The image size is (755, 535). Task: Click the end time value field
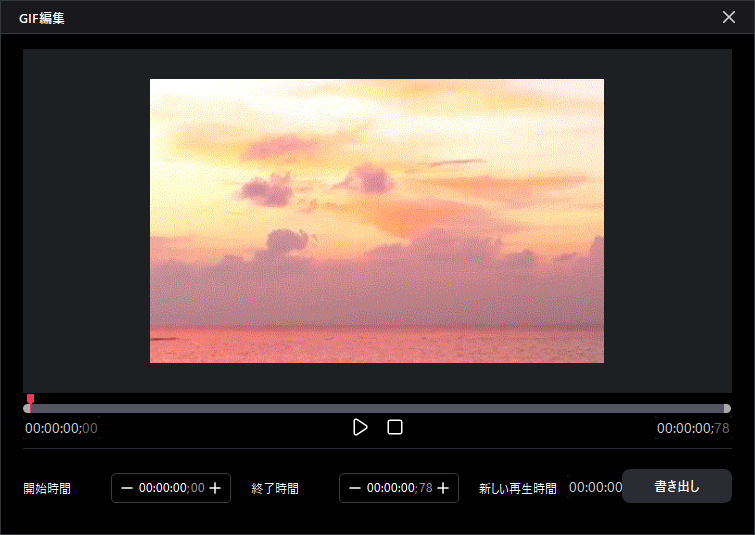tap(399, 488)
